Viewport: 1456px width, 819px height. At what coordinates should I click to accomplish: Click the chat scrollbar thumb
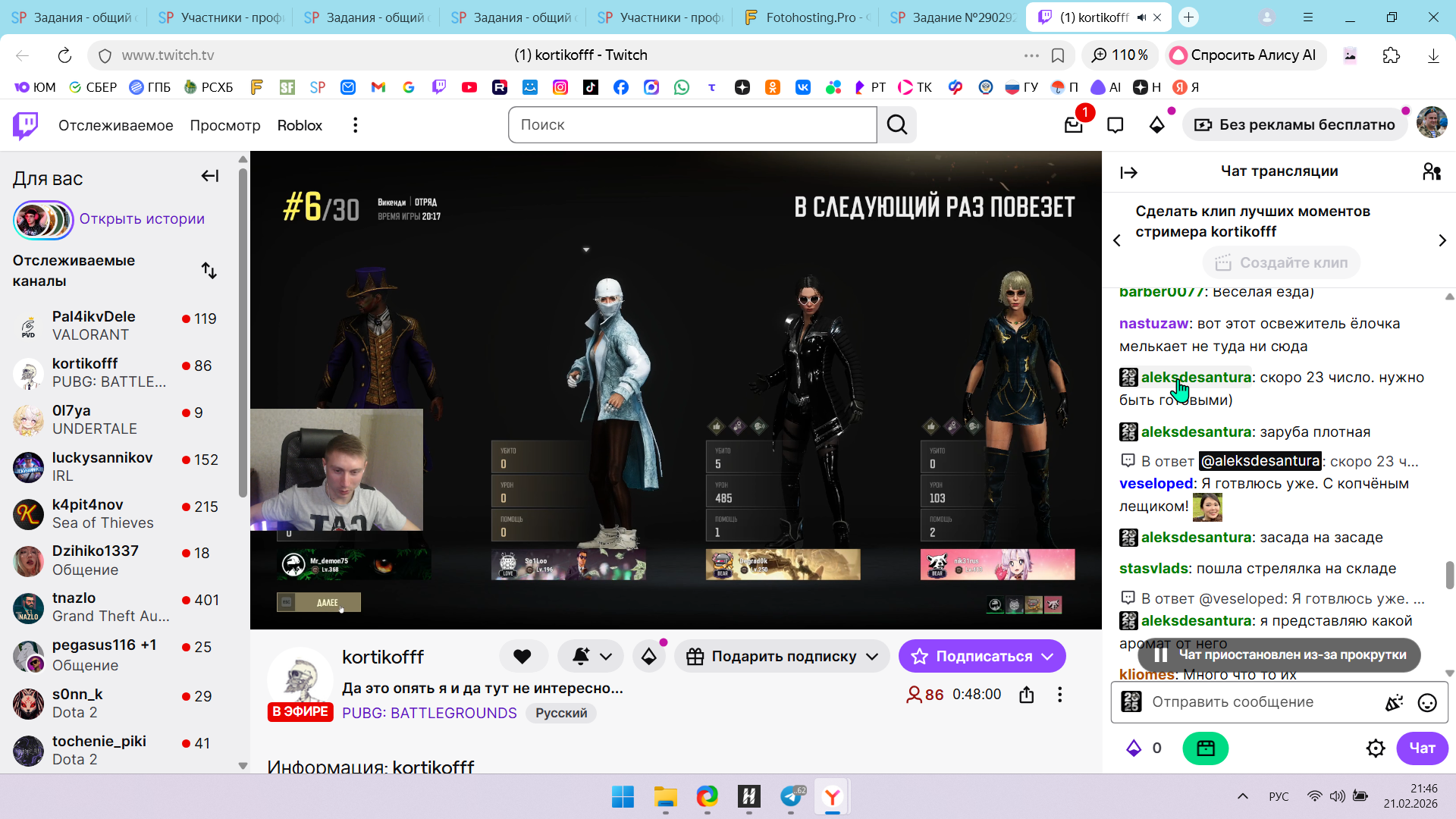1449,575
